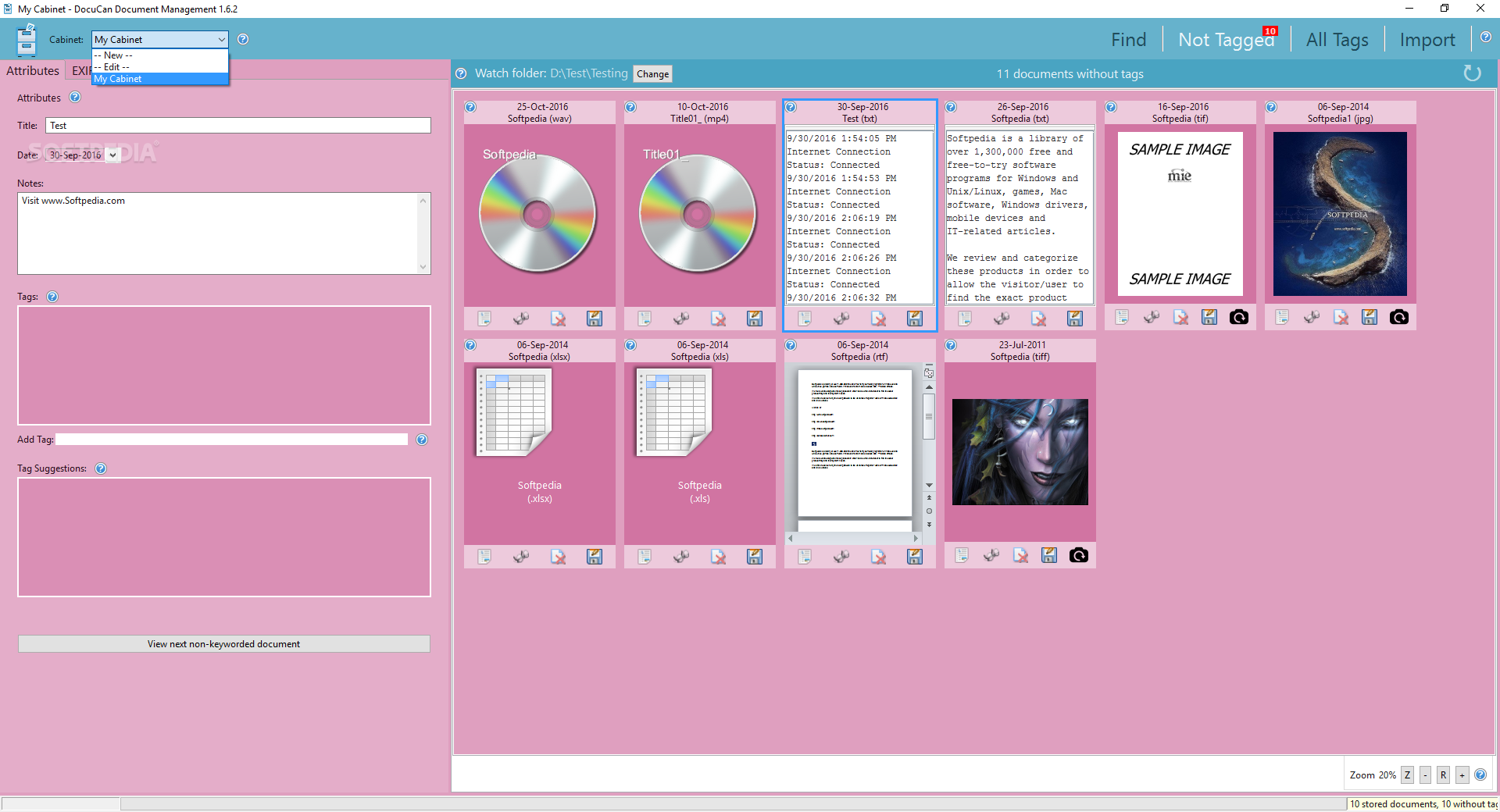The height and width of the screenshot is (812, 1500).
Task: Click into the Add Tag input field
Action: click(232, 440)
